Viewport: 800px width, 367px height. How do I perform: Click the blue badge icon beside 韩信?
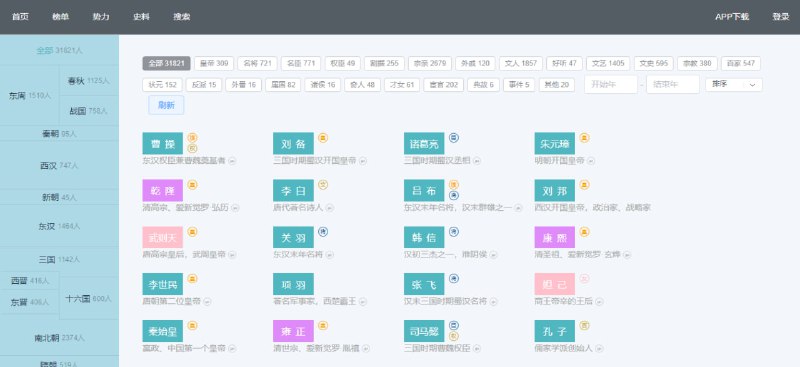(x=454, y=232)
